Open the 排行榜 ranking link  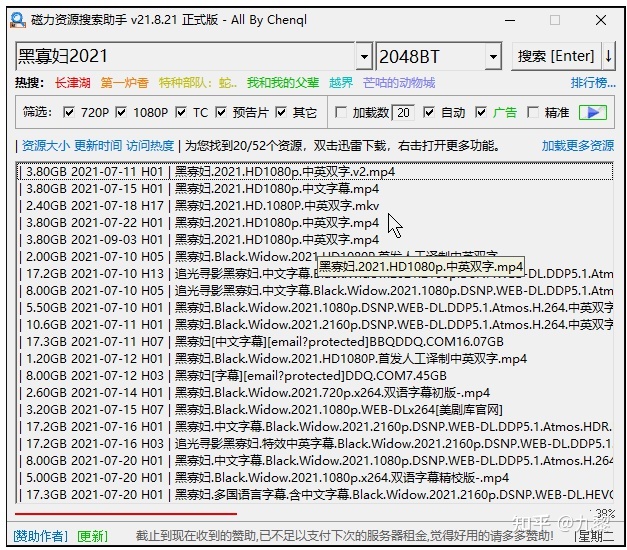click(x=592, y=83)
